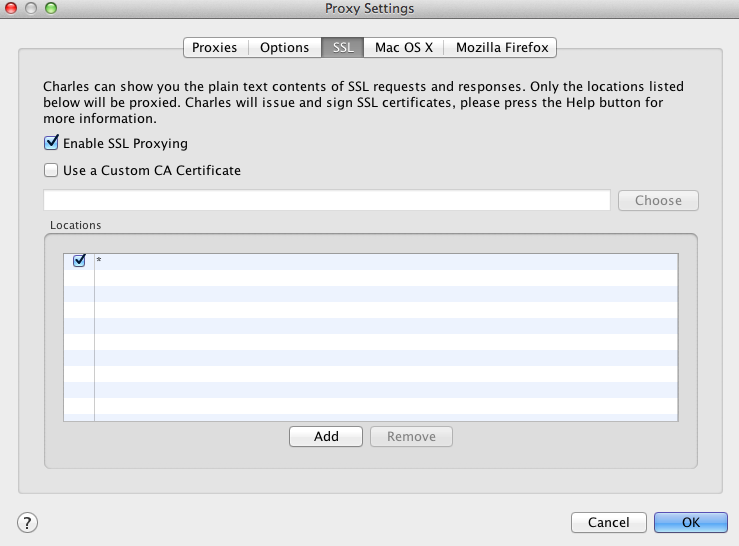The height and width of the screenshot is (546, 739).
Task: Switch to the Proxies tab
Action: point(215,48)
